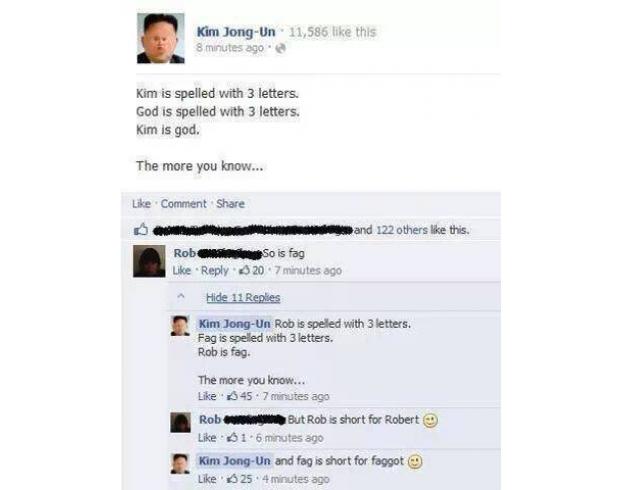Click thumbs-up count 25 on last reply

coord(240,479)
